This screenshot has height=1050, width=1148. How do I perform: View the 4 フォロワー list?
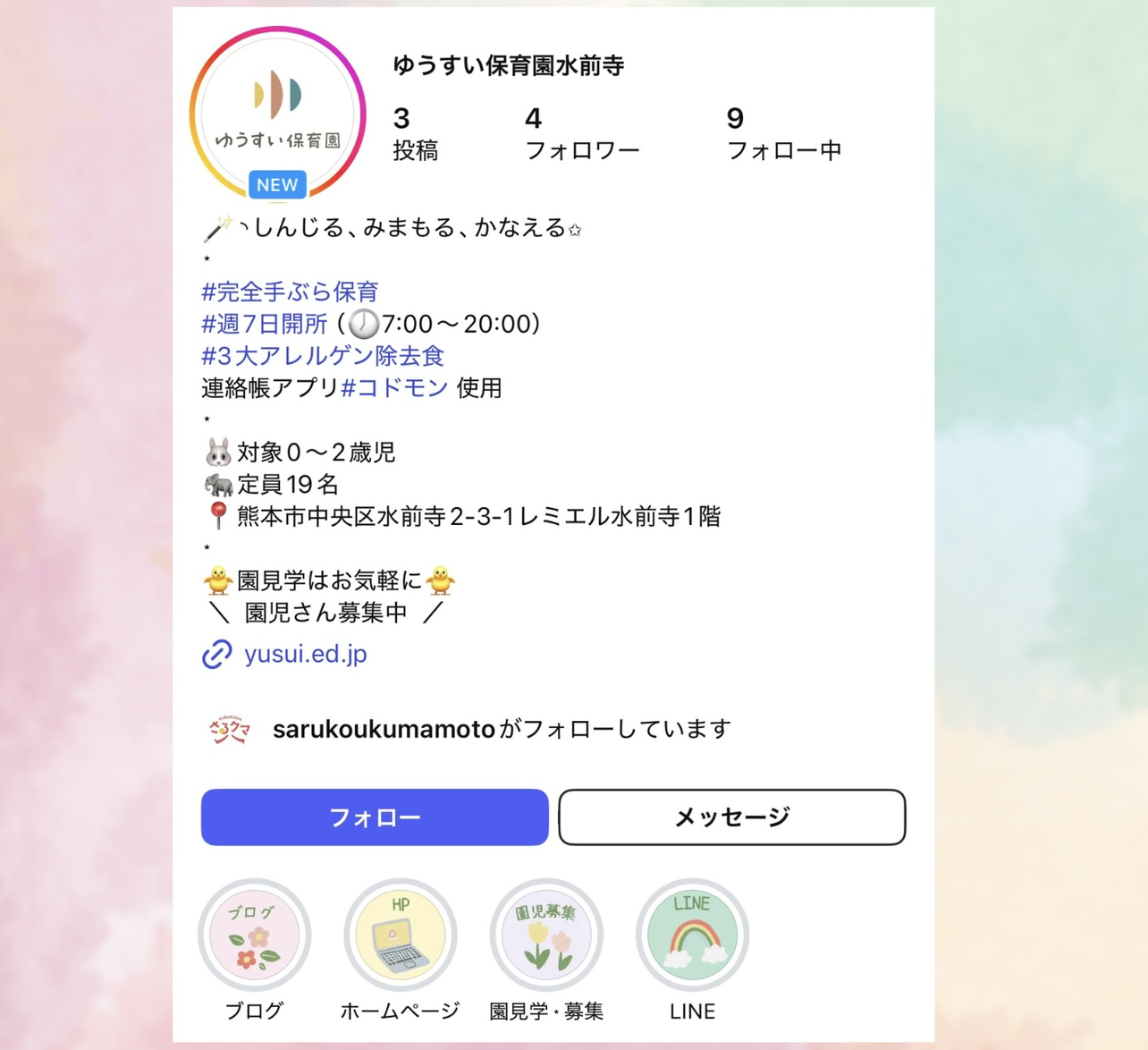(582, 134)
